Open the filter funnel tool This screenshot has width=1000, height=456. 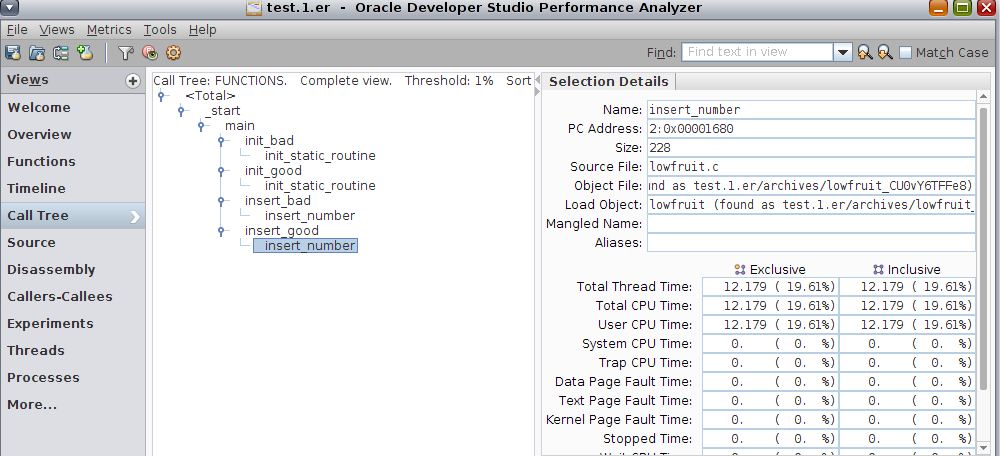click(126, 53)
